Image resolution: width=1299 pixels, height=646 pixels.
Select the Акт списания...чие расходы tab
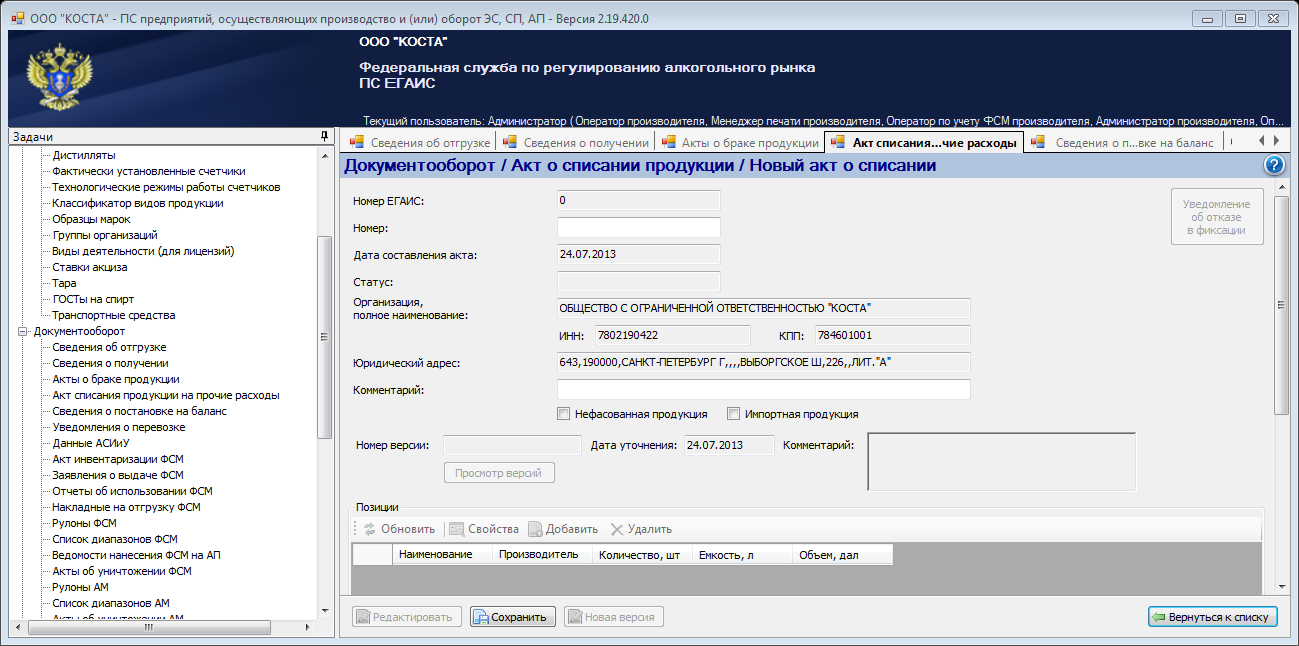(923, 143)
